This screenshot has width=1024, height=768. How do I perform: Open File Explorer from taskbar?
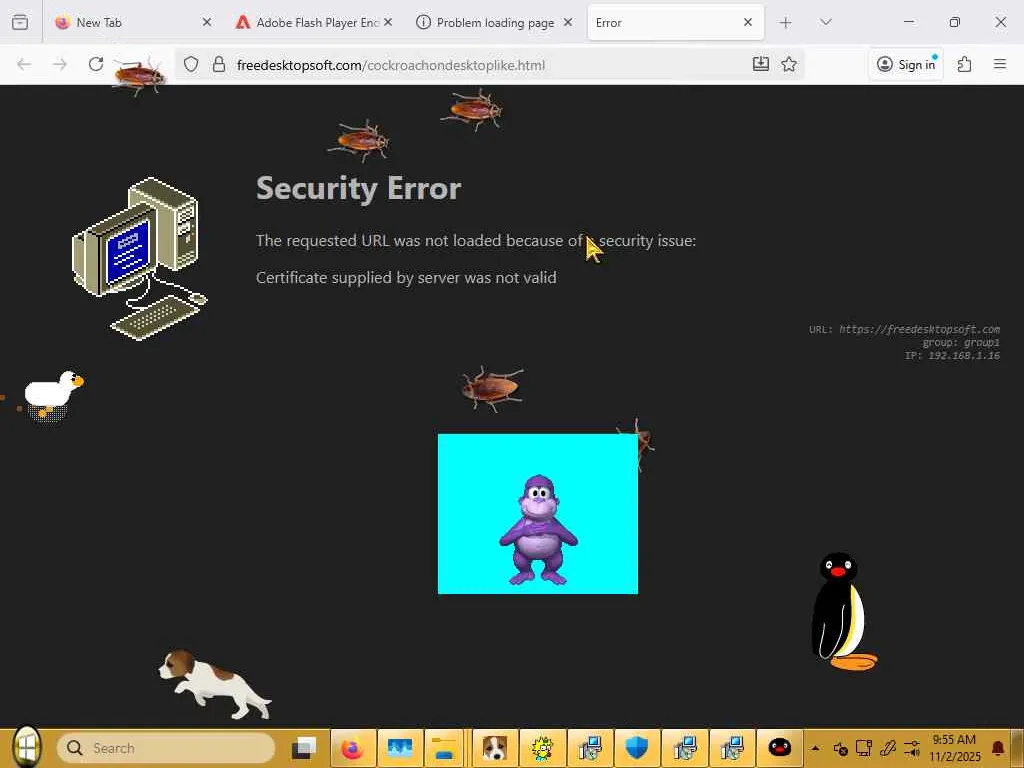(444, 748)
